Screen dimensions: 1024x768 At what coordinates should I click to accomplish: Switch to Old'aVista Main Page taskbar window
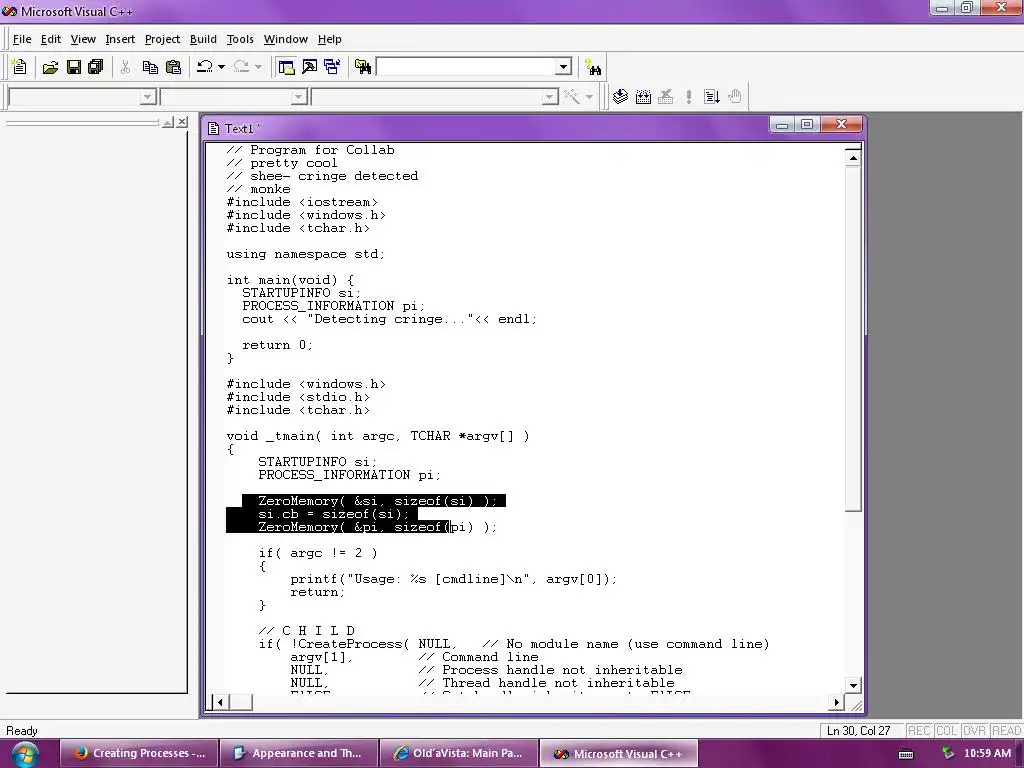pos(459,754)
